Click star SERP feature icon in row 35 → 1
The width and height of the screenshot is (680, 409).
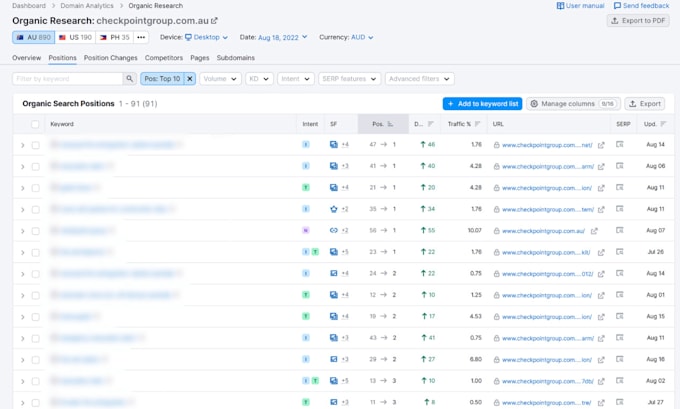point(333,209)
